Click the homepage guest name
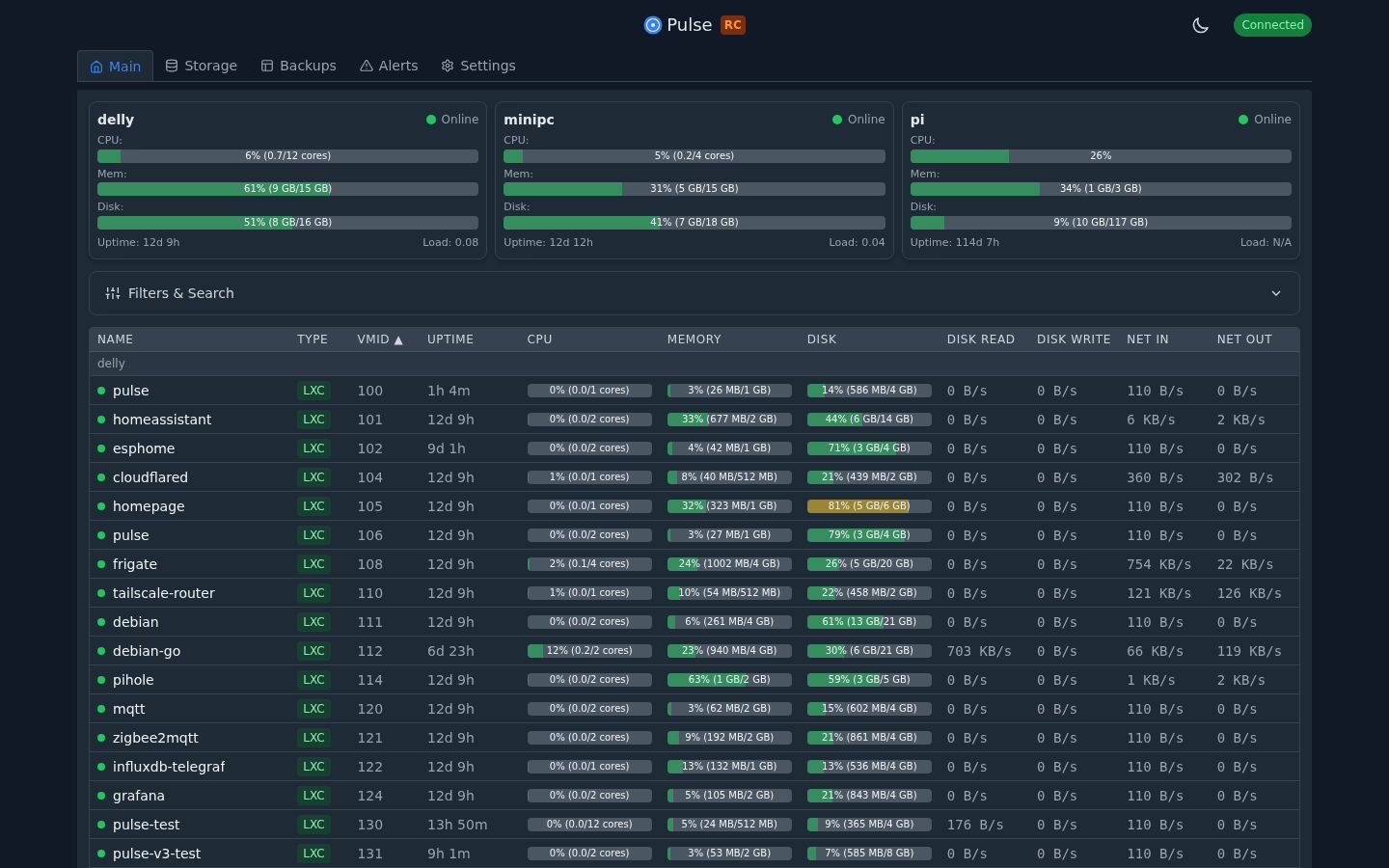The width and height of the screenshot is (1389, 868). [x=149, y=506]
